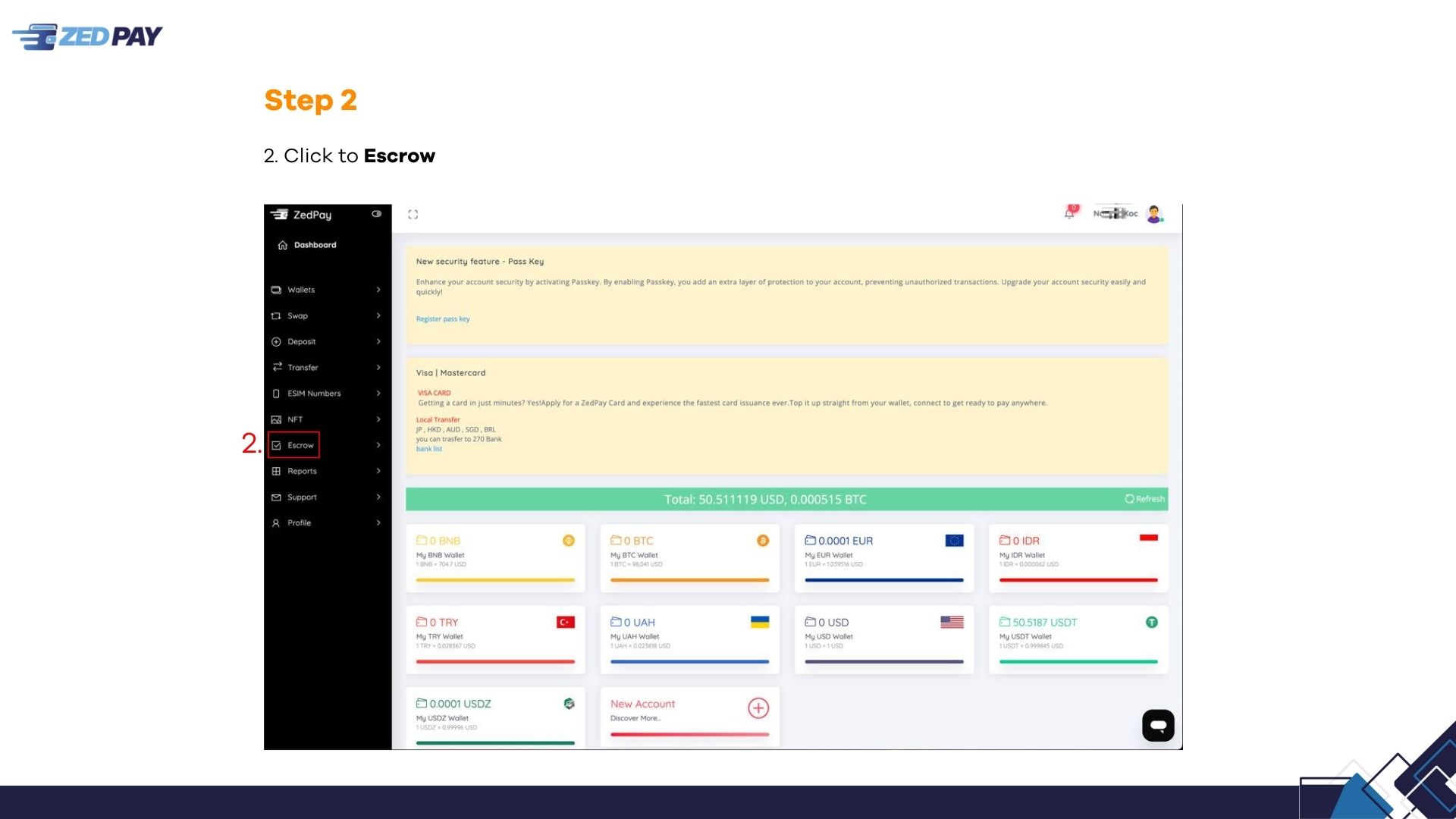1456x819 pixels.
Task: Click the Support envelope icon
Action: coord(276,497)
